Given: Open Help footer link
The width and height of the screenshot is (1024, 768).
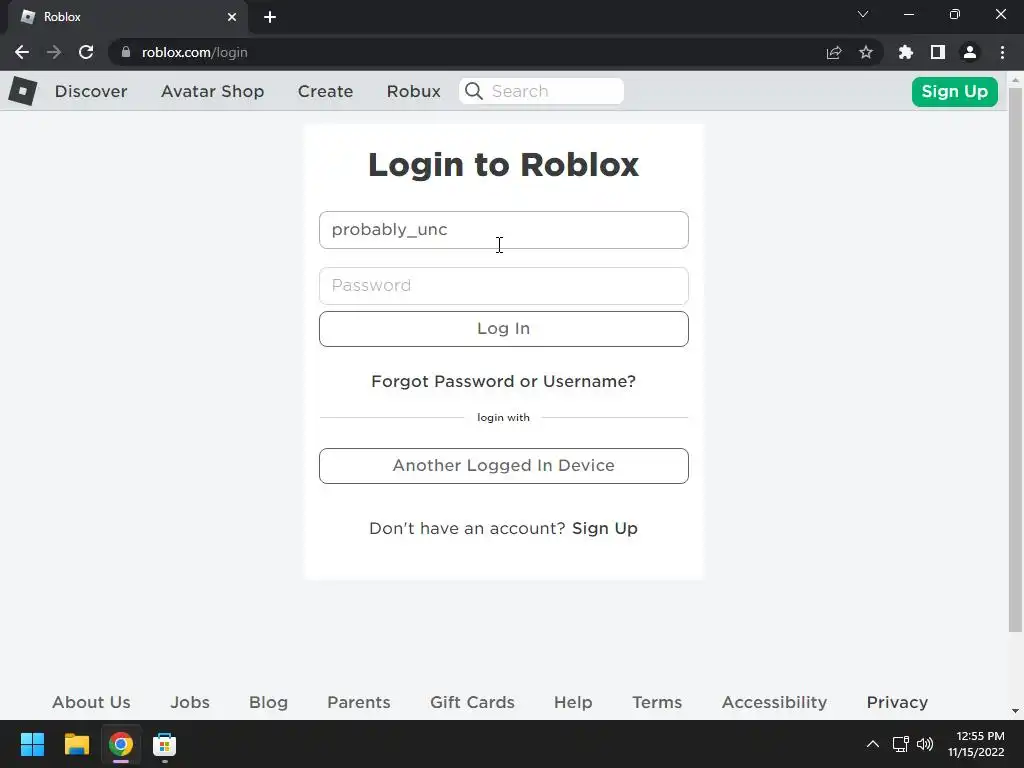Looking at the screenshot, I should coord(573,702).
